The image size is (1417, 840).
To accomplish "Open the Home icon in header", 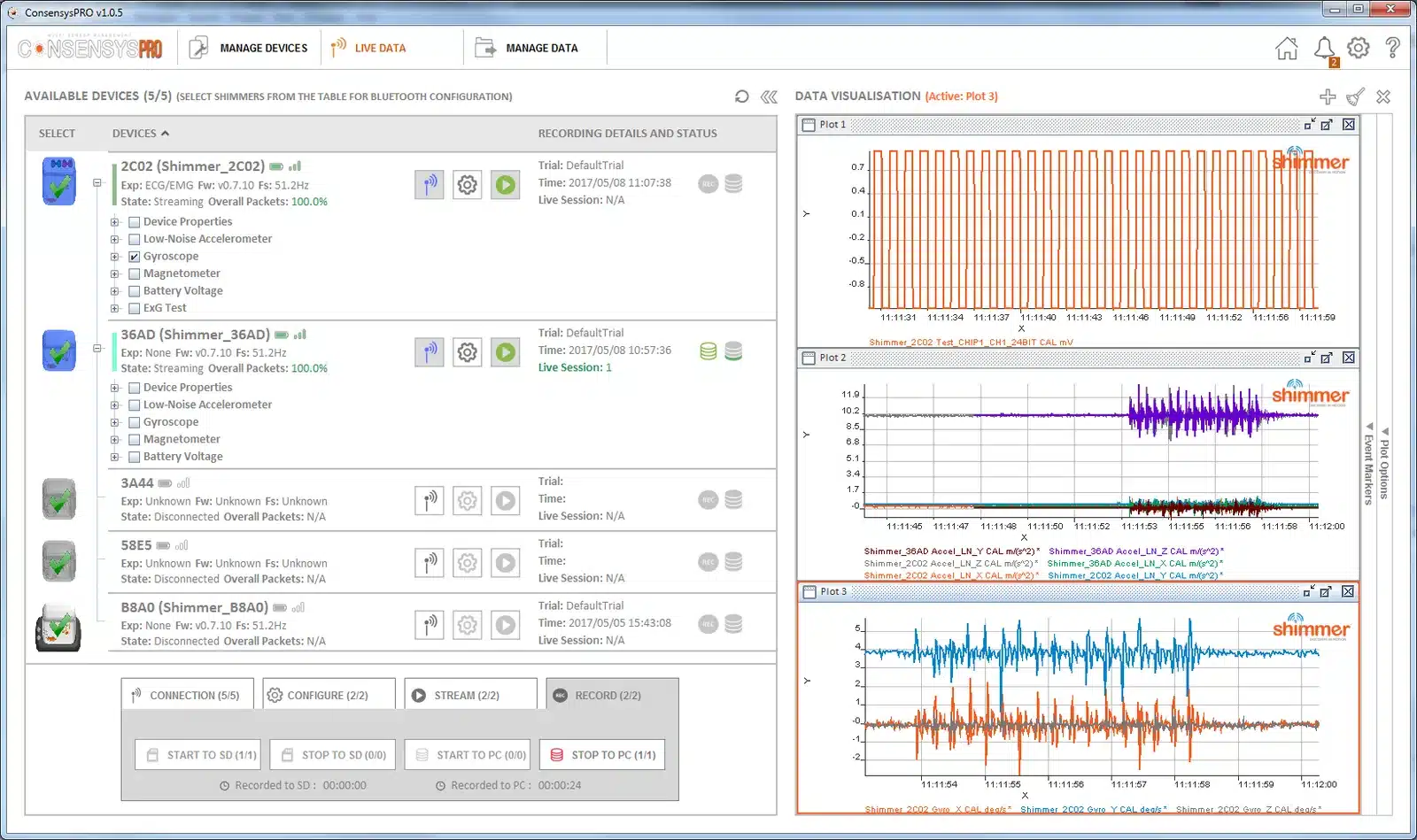I will coord(1286,49).
